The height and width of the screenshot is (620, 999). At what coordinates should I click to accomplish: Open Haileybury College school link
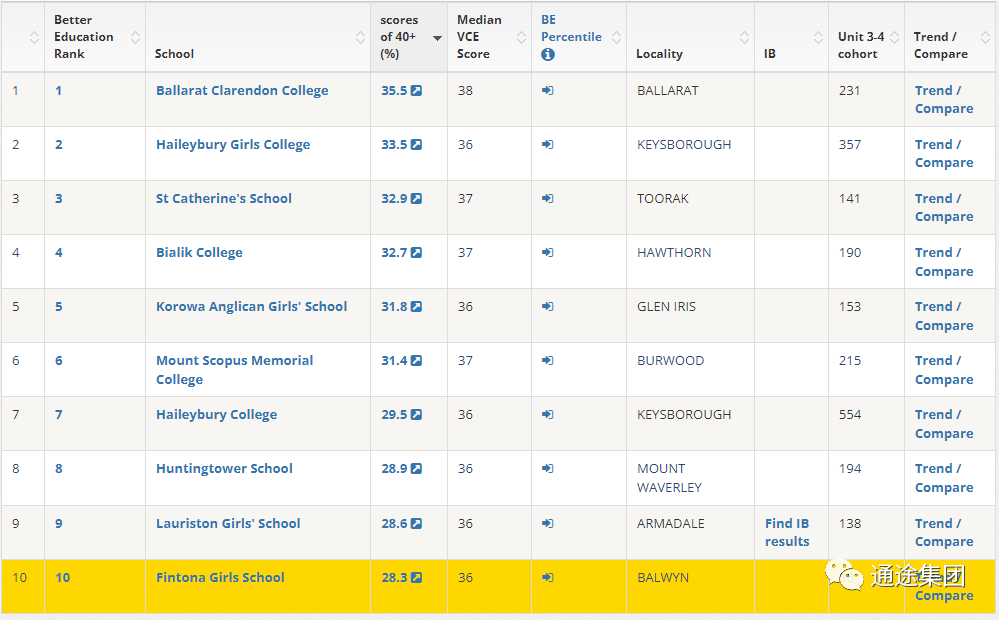(217, 415)
